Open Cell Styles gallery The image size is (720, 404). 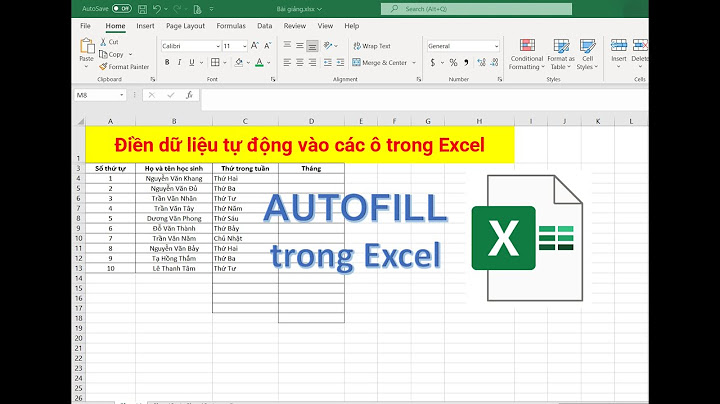point(588,54)
